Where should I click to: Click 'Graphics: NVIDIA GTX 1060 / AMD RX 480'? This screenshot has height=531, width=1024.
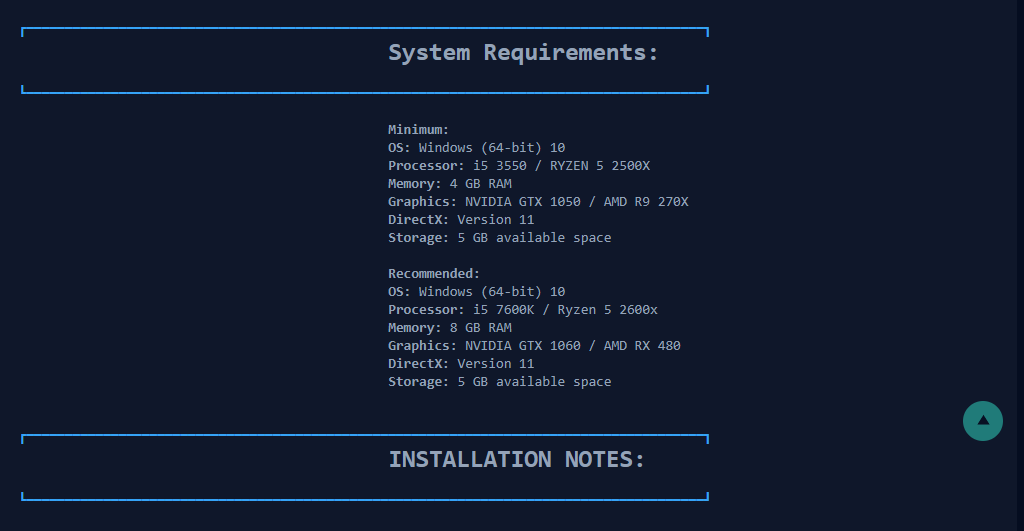coord(534,345)
